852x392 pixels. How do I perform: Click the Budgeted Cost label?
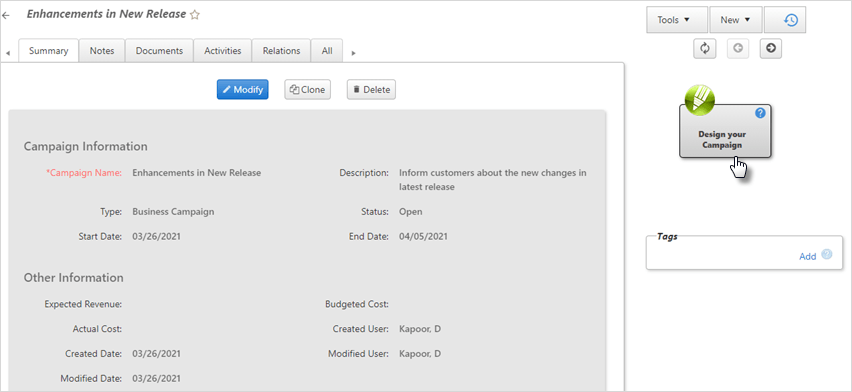[356, 304]
